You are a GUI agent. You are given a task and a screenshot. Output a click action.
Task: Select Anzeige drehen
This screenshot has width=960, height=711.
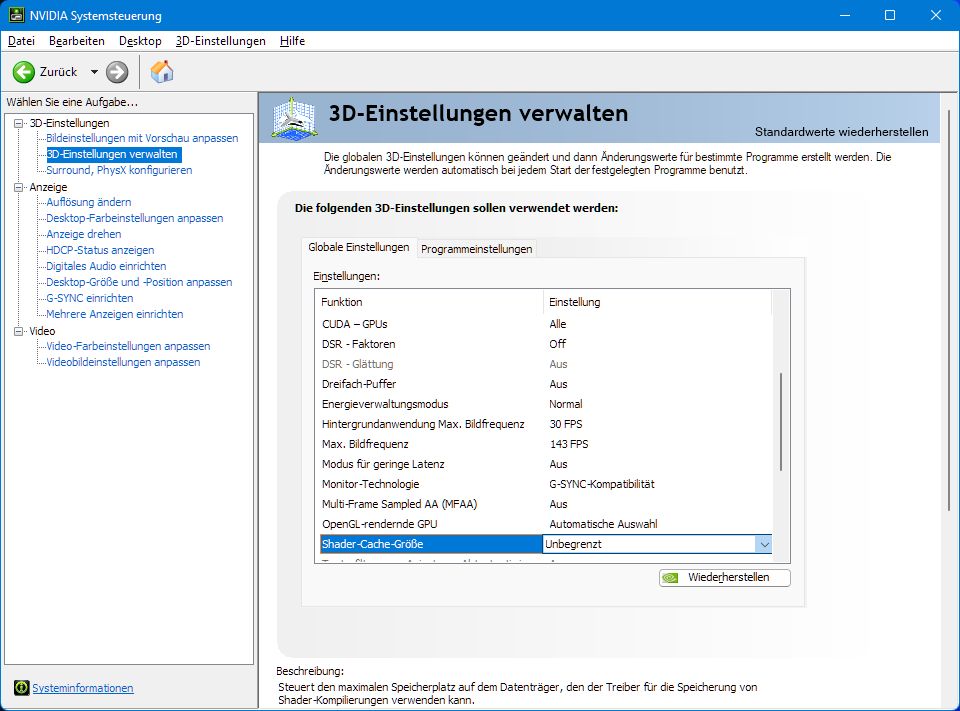84,234
